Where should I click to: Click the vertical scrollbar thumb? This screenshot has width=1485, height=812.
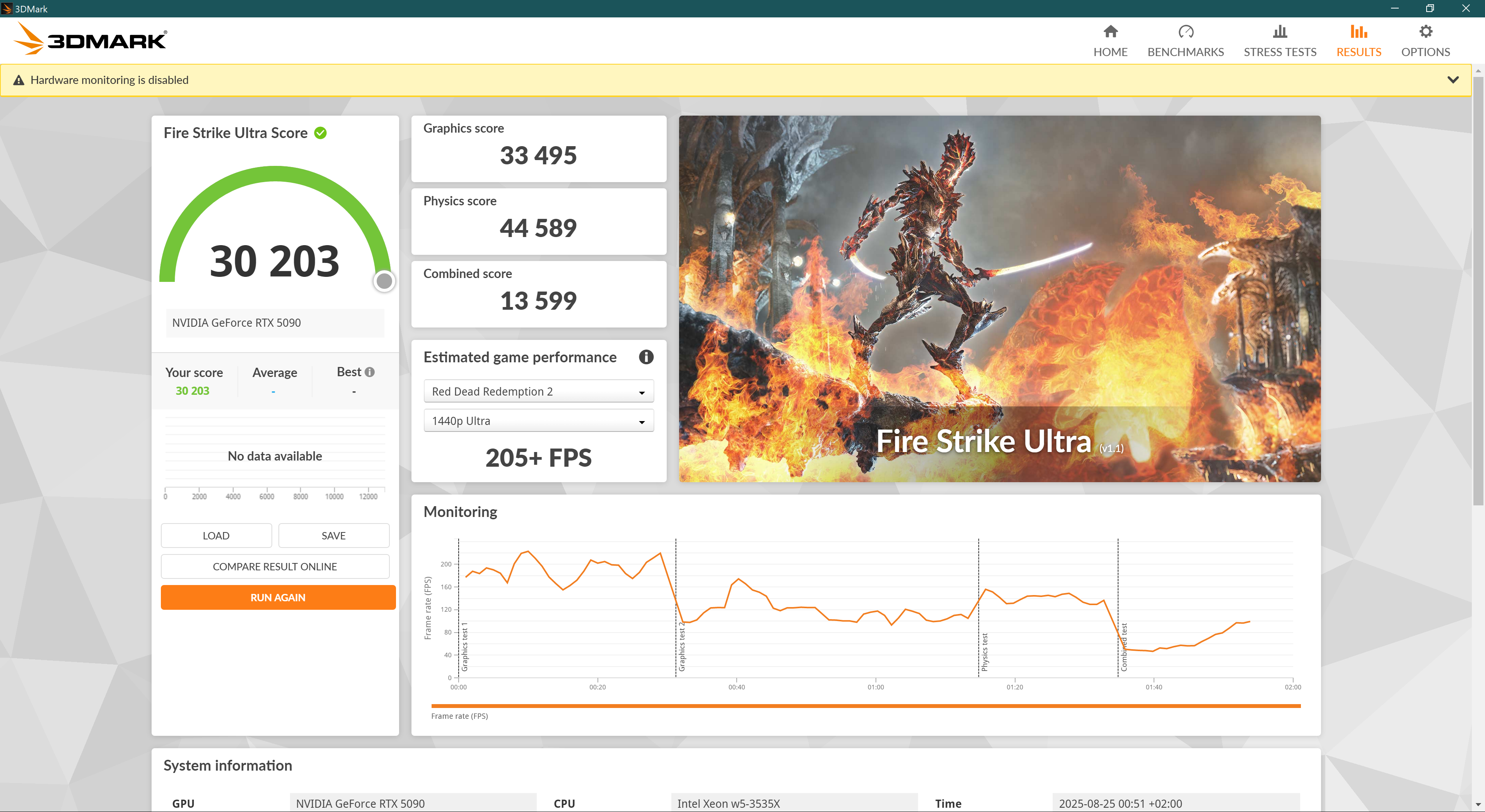tap(1478, 291)
